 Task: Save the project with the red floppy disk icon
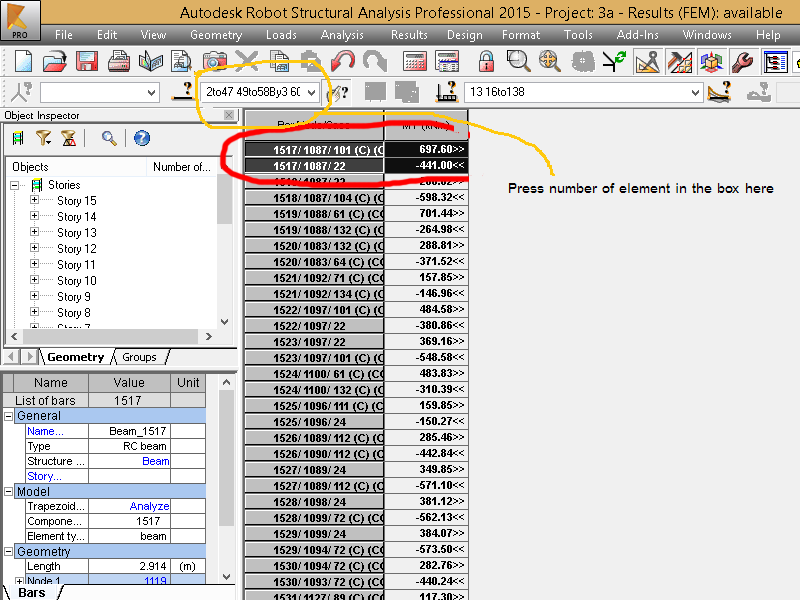point(87,62)
